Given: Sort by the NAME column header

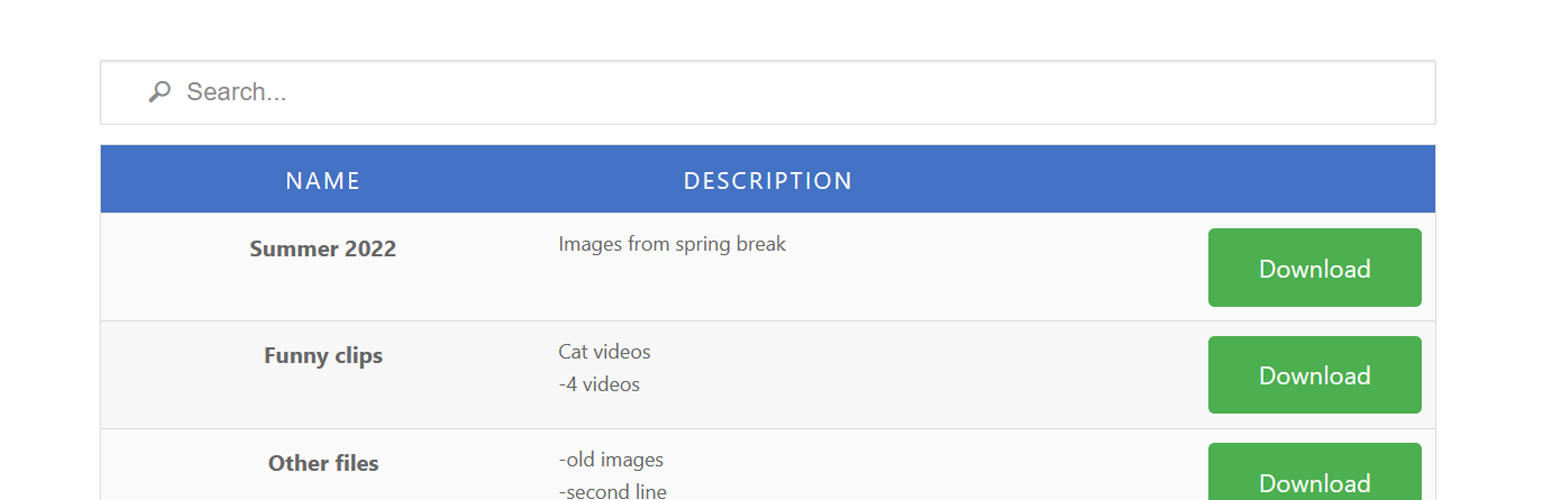Looking at the screenshot, I should pos(323,181).
